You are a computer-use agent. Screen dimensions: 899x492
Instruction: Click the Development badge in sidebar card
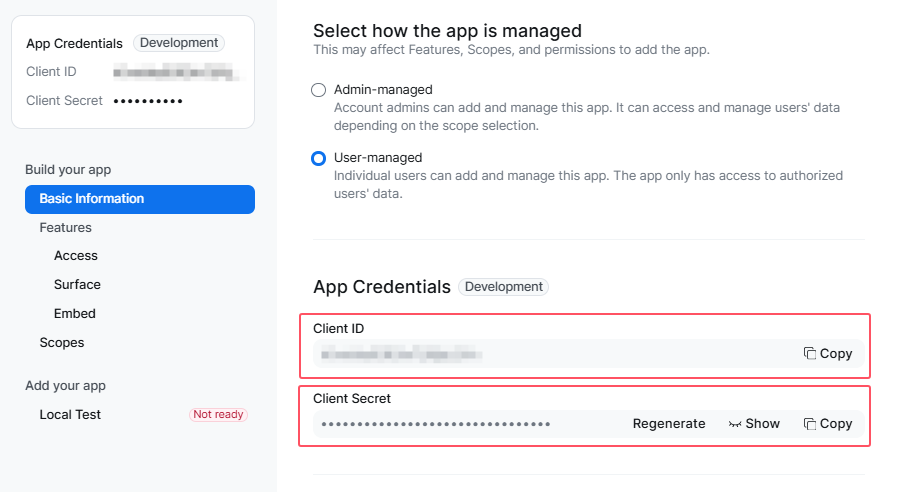pos(179,43)
